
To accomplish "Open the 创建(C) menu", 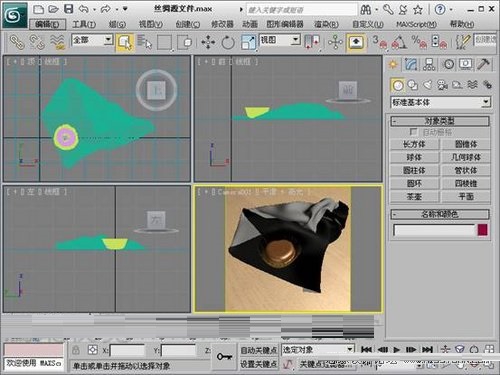I will [x=188, y=24].
